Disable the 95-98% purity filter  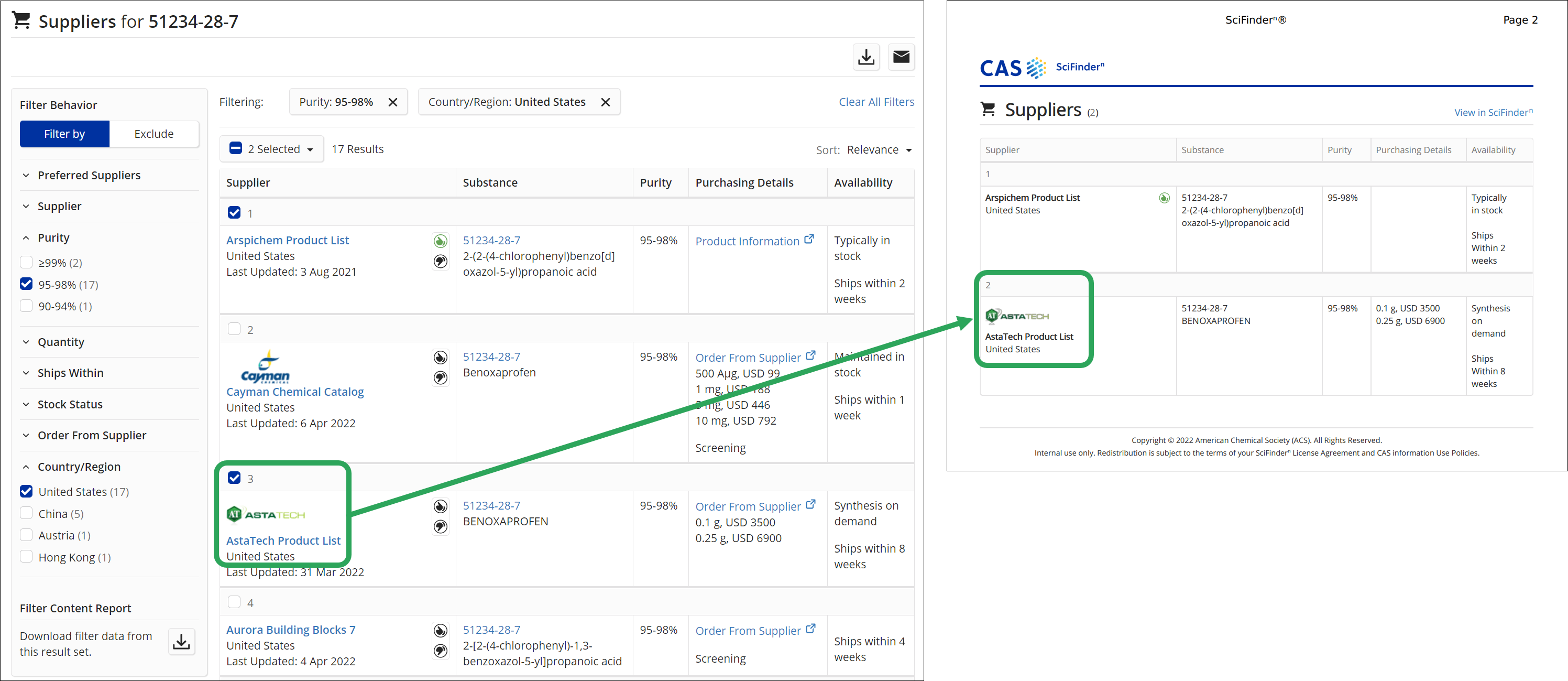(x=26, y=285)
